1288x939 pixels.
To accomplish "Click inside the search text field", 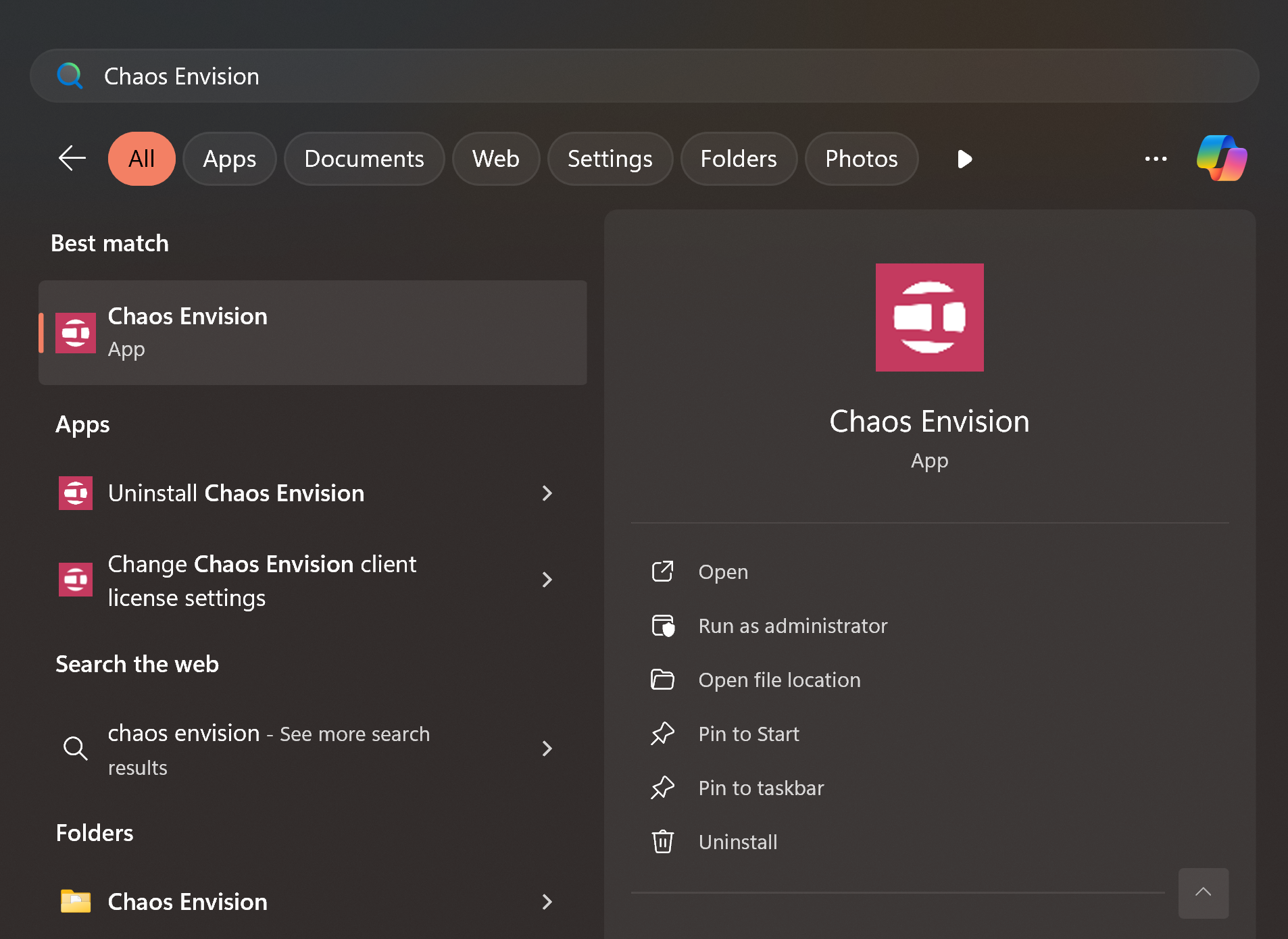I will 608,76.
